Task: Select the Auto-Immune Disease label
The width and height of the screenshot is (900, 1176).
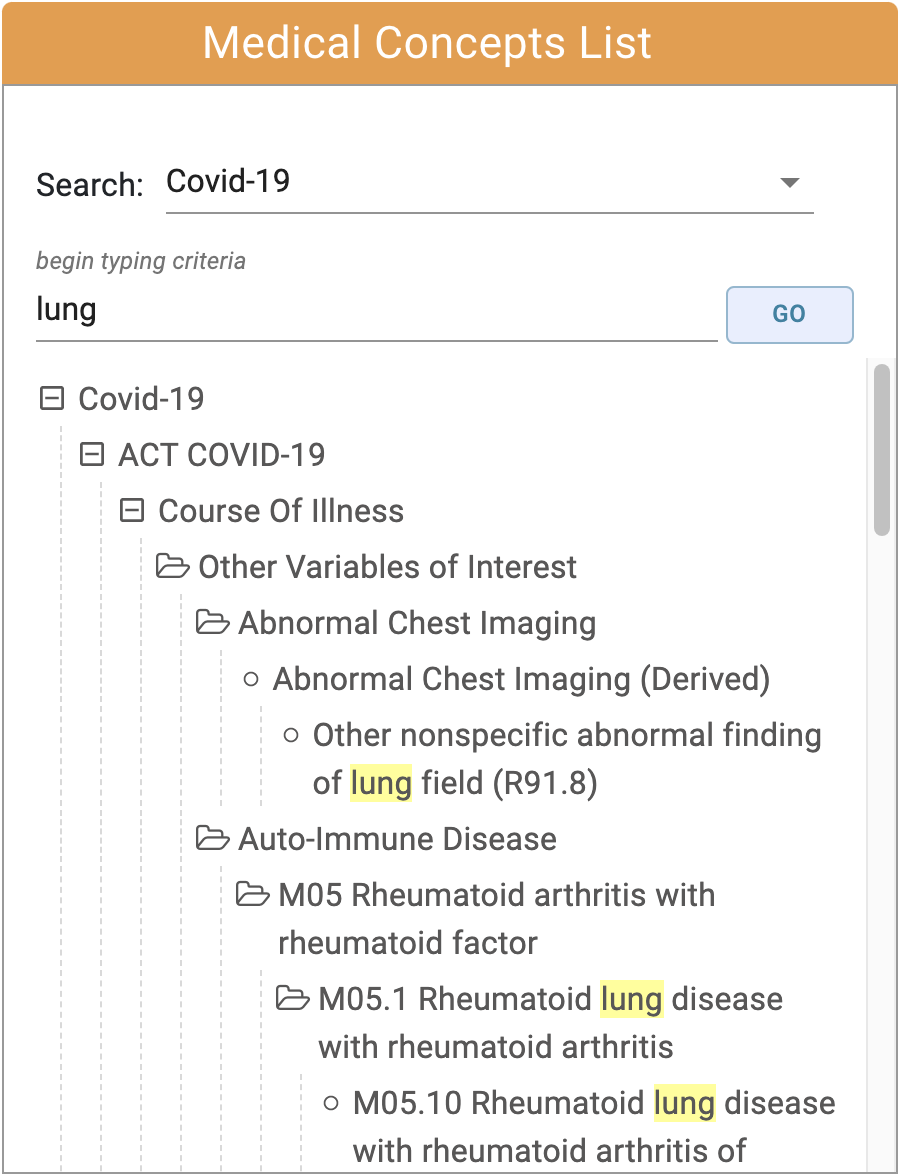Action: [x=397, y=838]
